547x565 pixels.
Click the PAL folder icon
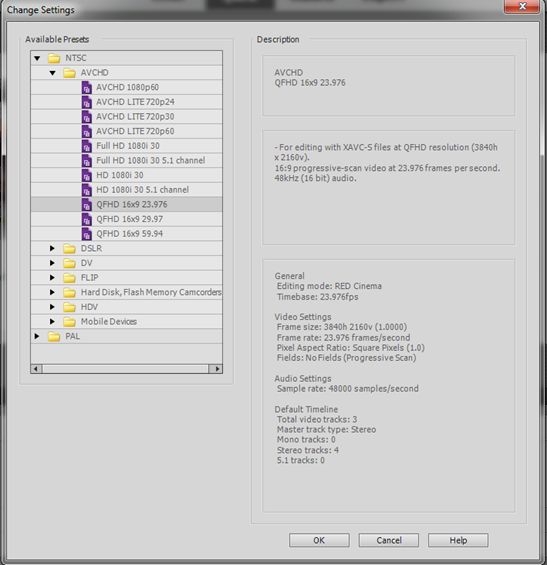coord(54,337)
